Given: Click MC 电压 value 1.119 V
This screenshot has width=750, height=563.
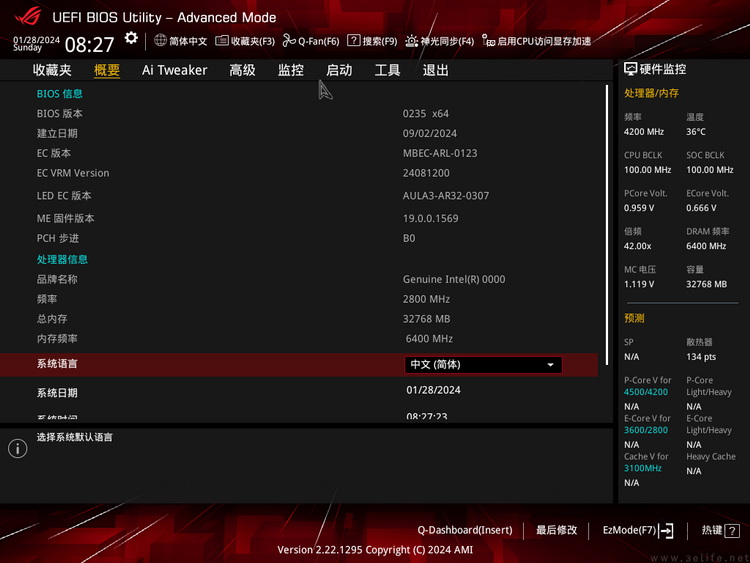Looking at the screenshot, I should 639,284.
